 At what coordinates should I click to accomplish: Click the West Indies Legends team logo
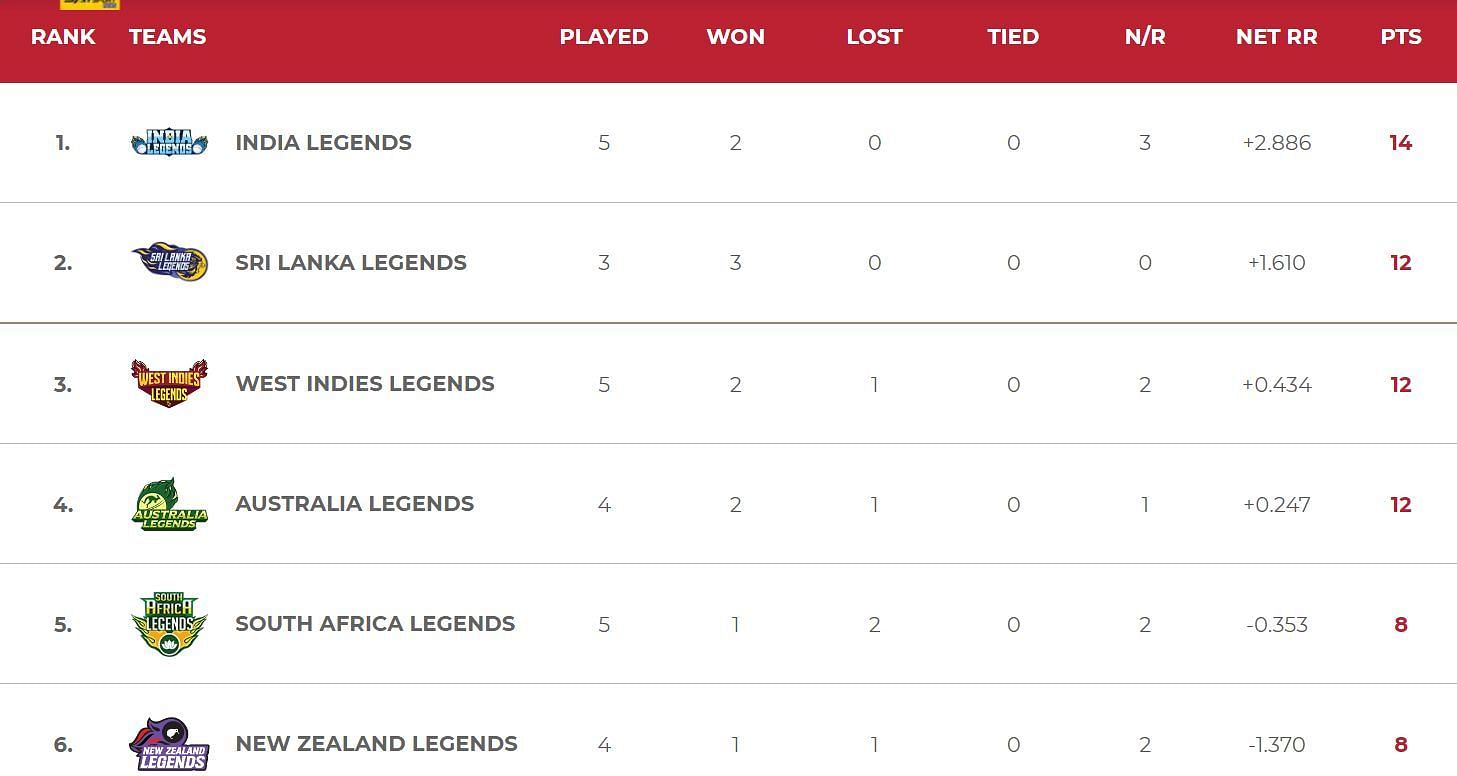pos(169,383)
